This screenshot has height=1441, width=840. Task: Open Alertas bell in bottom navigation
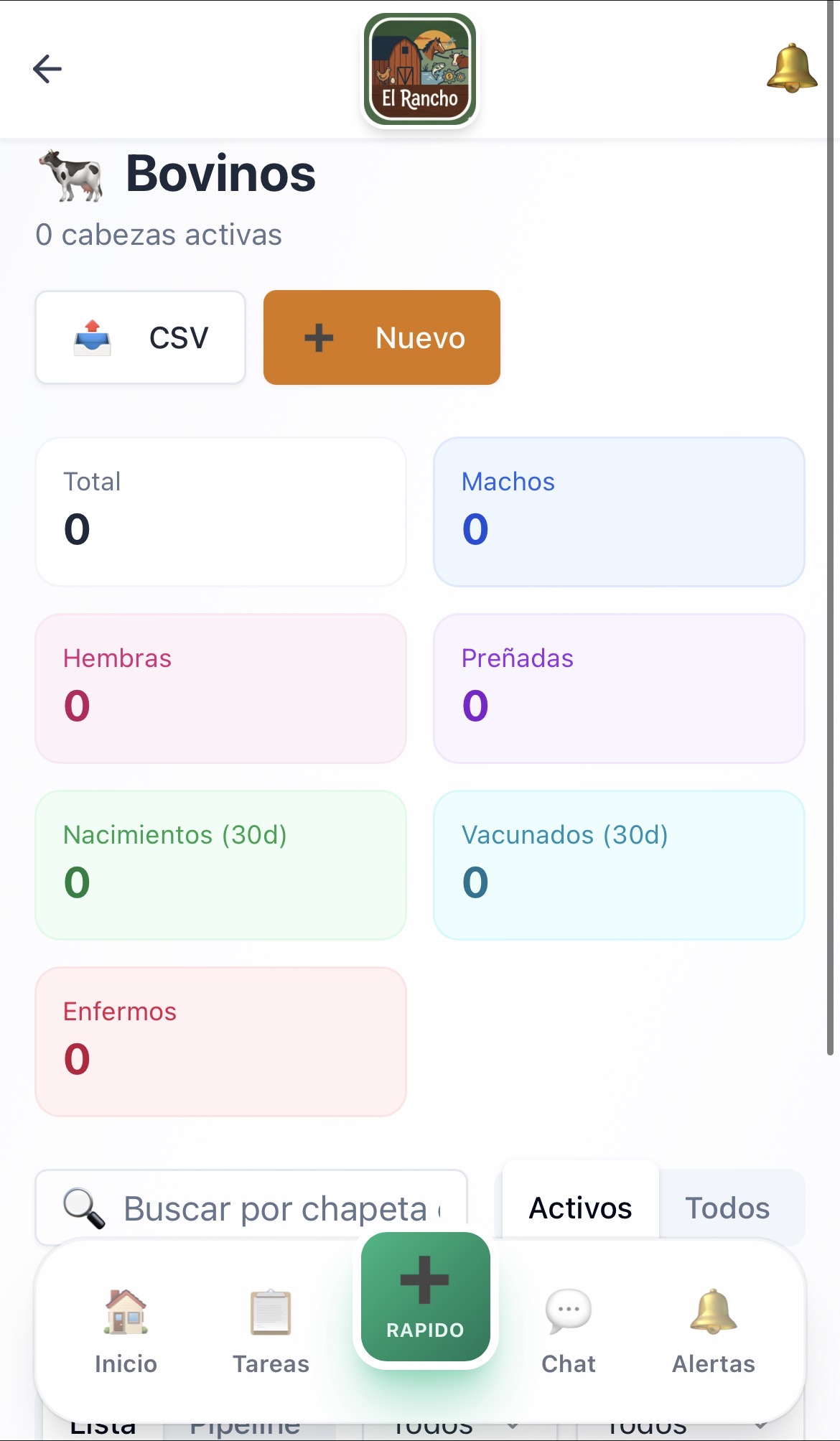point(714,1330)
